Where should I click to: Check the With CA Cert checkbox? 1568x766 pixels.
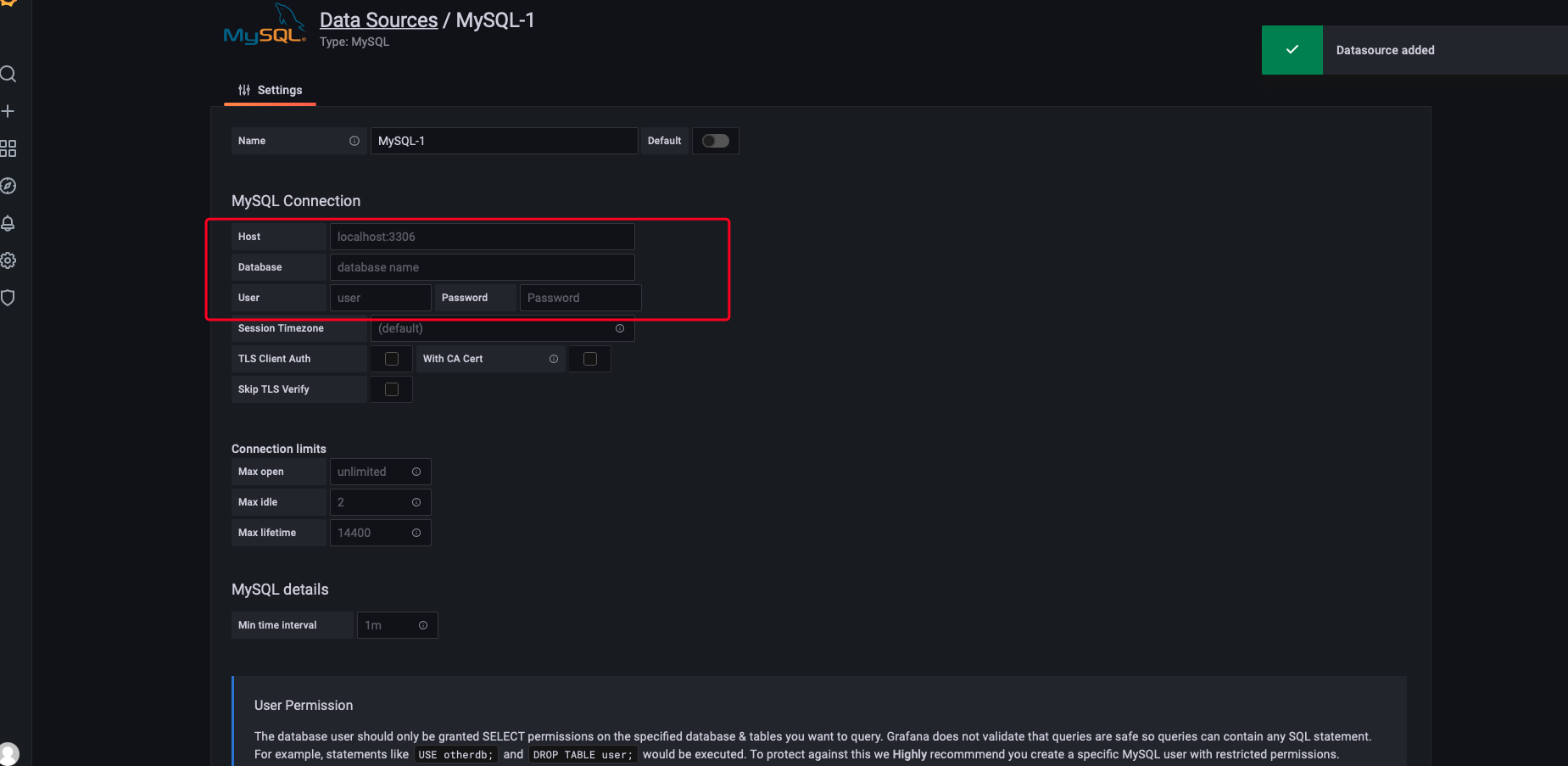(590, 359)
